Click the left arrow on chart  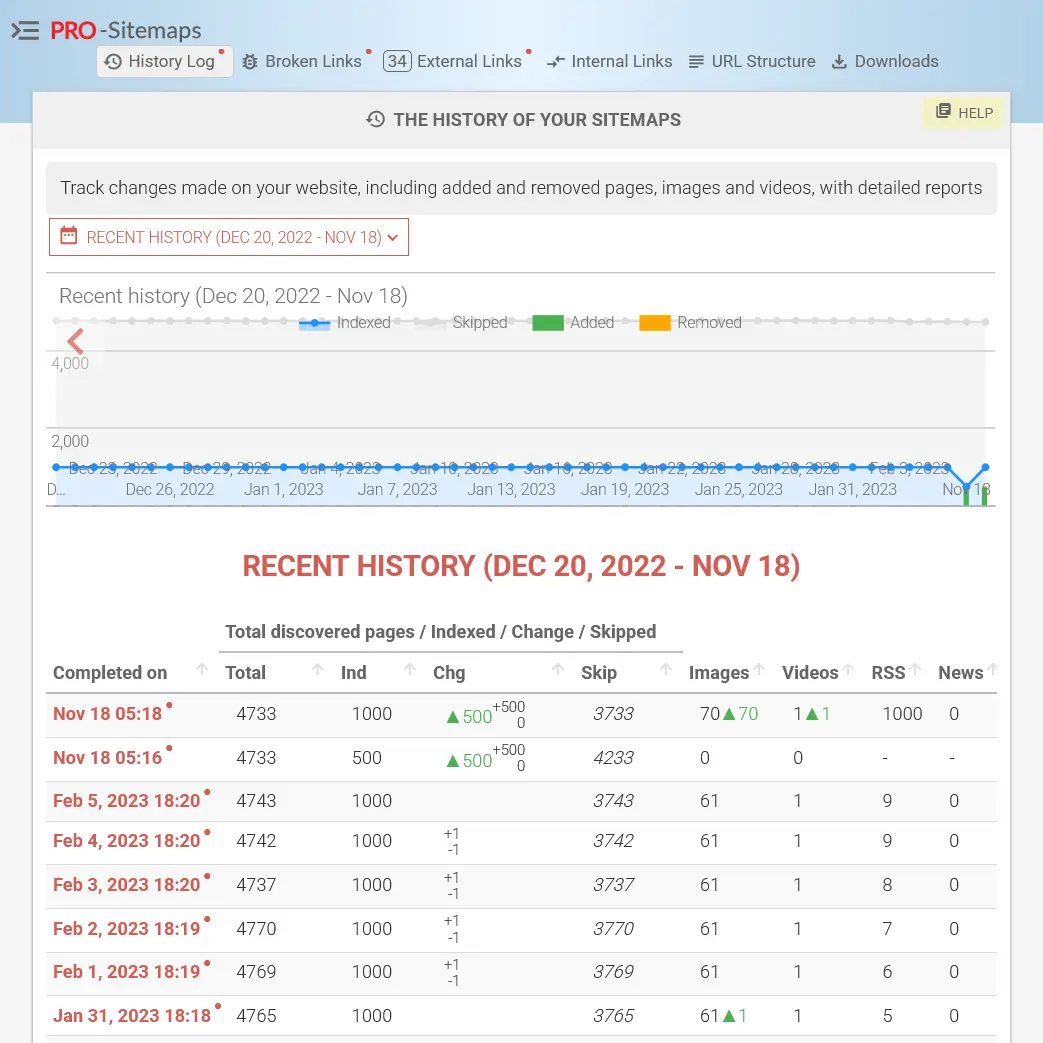coord(75,341)
